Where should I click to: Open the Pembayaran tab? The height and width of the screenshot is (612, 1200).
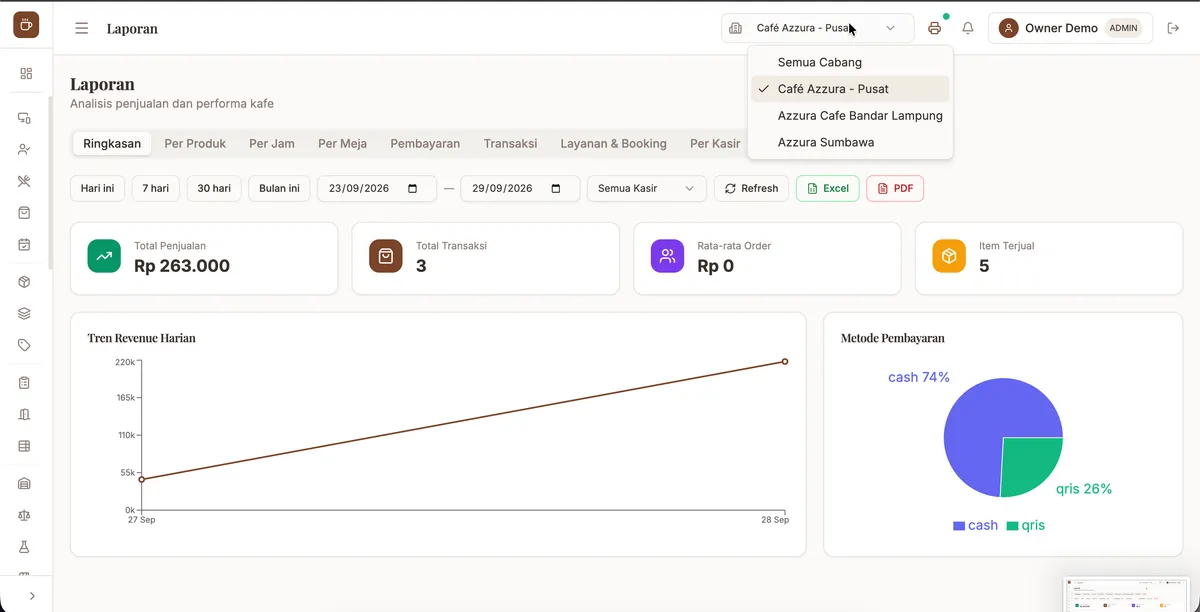tap(425, 144)
